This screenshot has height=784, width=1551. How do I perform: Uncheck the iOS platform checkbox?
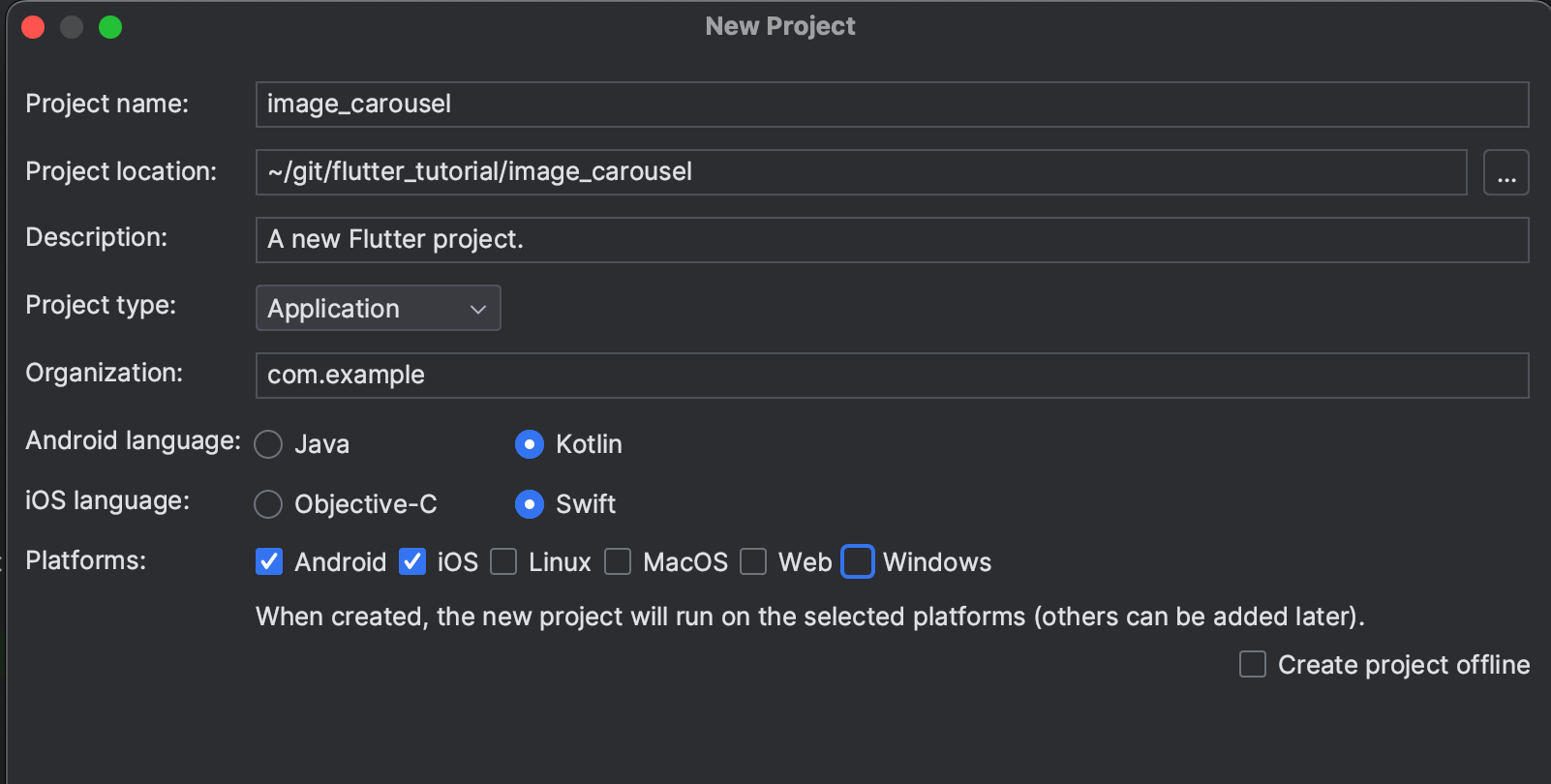click(412, 561)
